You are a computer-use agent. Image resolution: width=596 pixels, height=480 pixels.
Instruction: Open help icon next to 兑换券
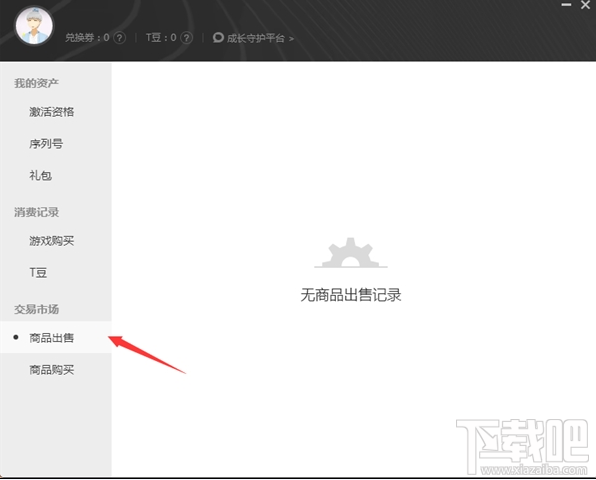119,38
